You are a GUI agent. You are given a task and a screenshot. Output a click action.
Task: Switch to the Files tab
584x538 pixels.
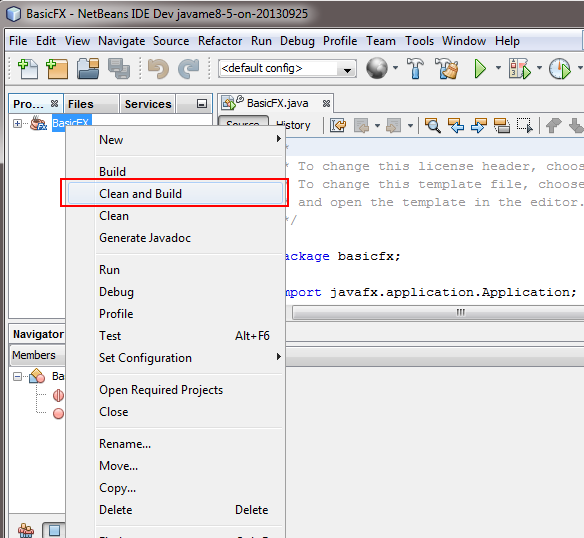(91, 104)
